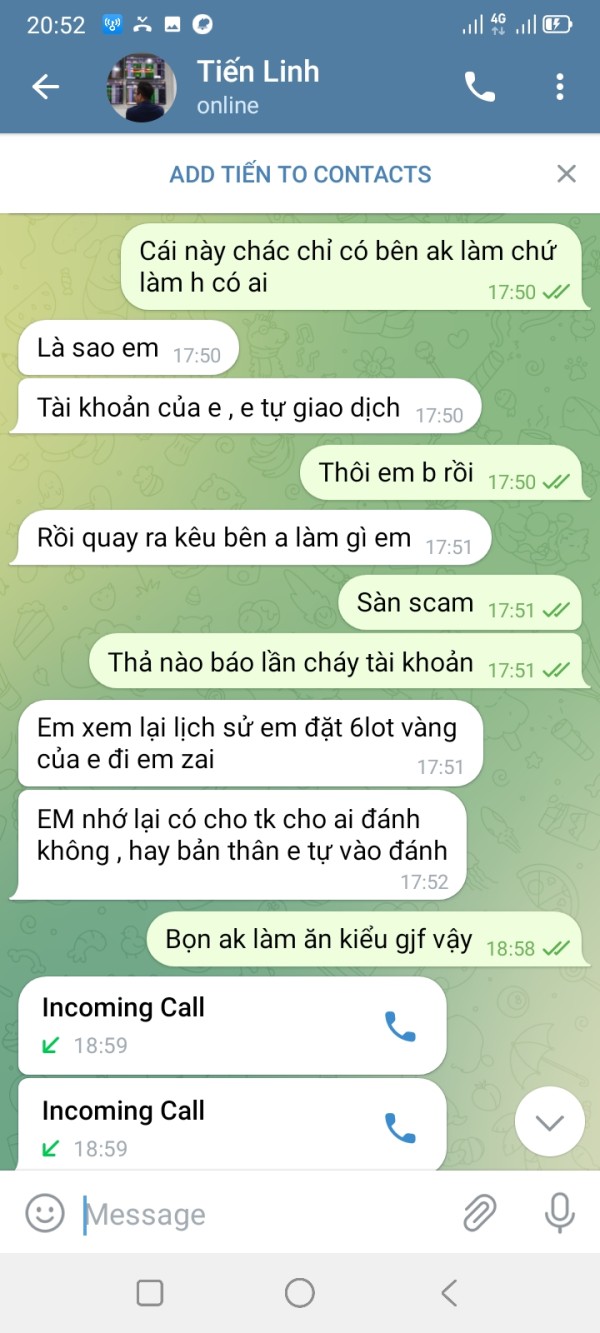
Task: Open the emoji picker smiley icon
Action: point(45,1213)
